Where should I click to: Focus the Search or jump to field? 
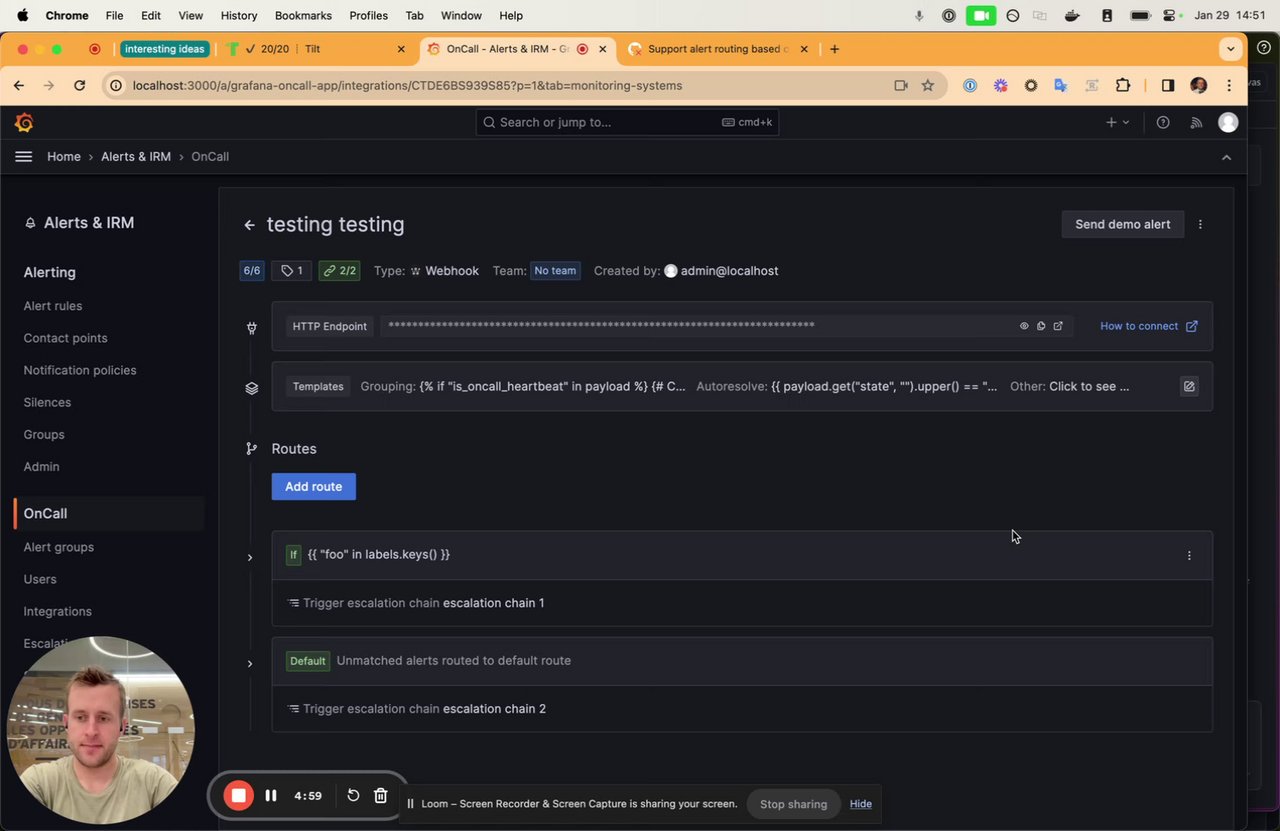tap(627, 122)
